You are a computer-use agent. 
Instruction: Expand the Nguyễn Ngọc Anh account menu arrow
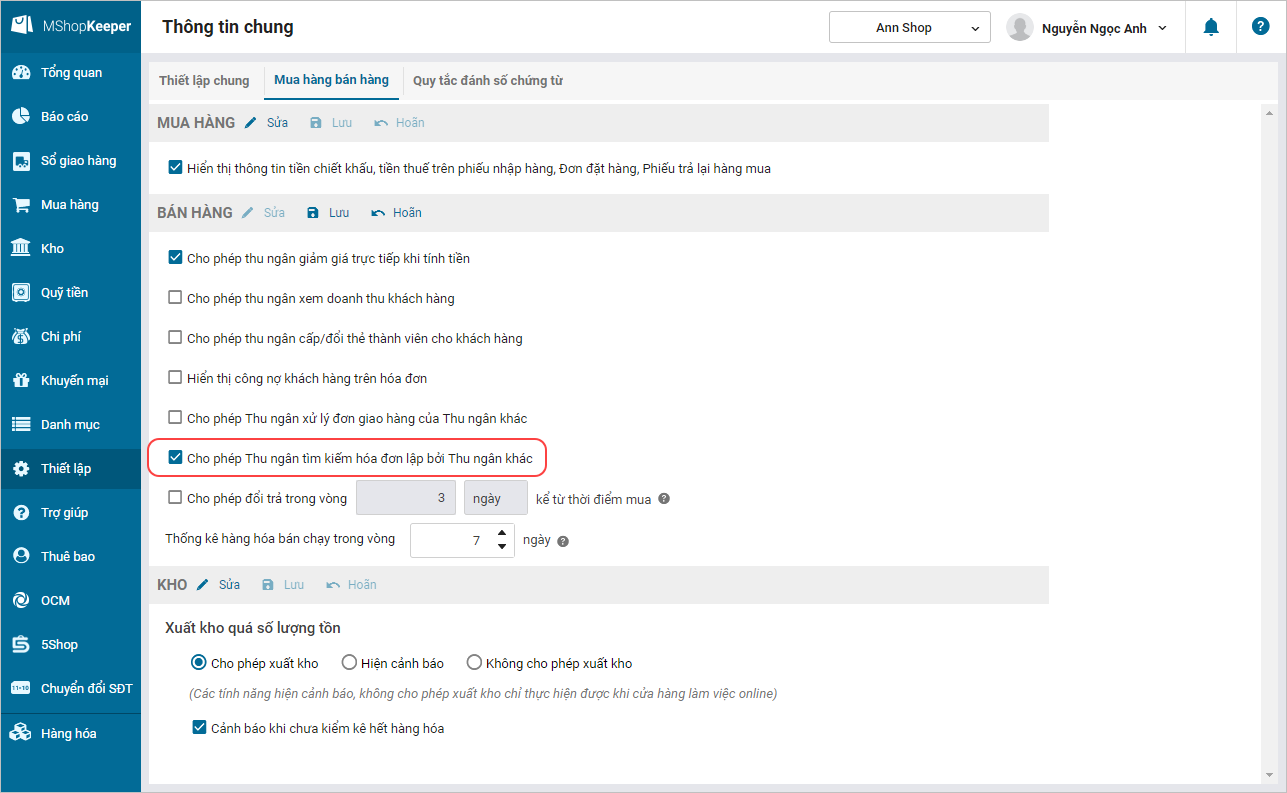pyautogui.click(x=1162, y=28)
